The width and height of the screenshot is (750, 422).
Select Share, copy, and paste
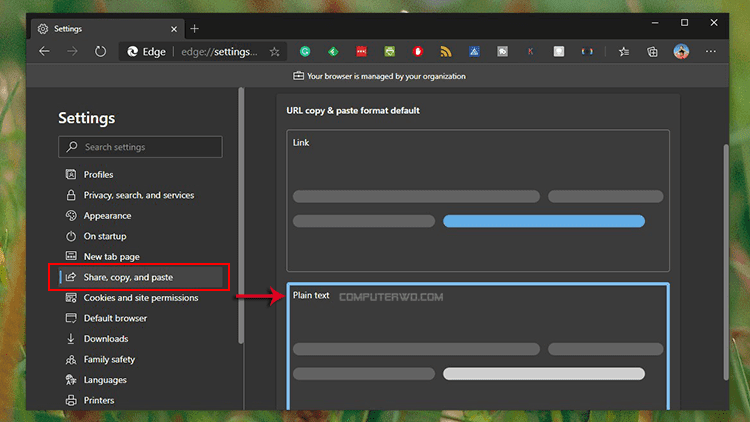(x=141, y=277)
